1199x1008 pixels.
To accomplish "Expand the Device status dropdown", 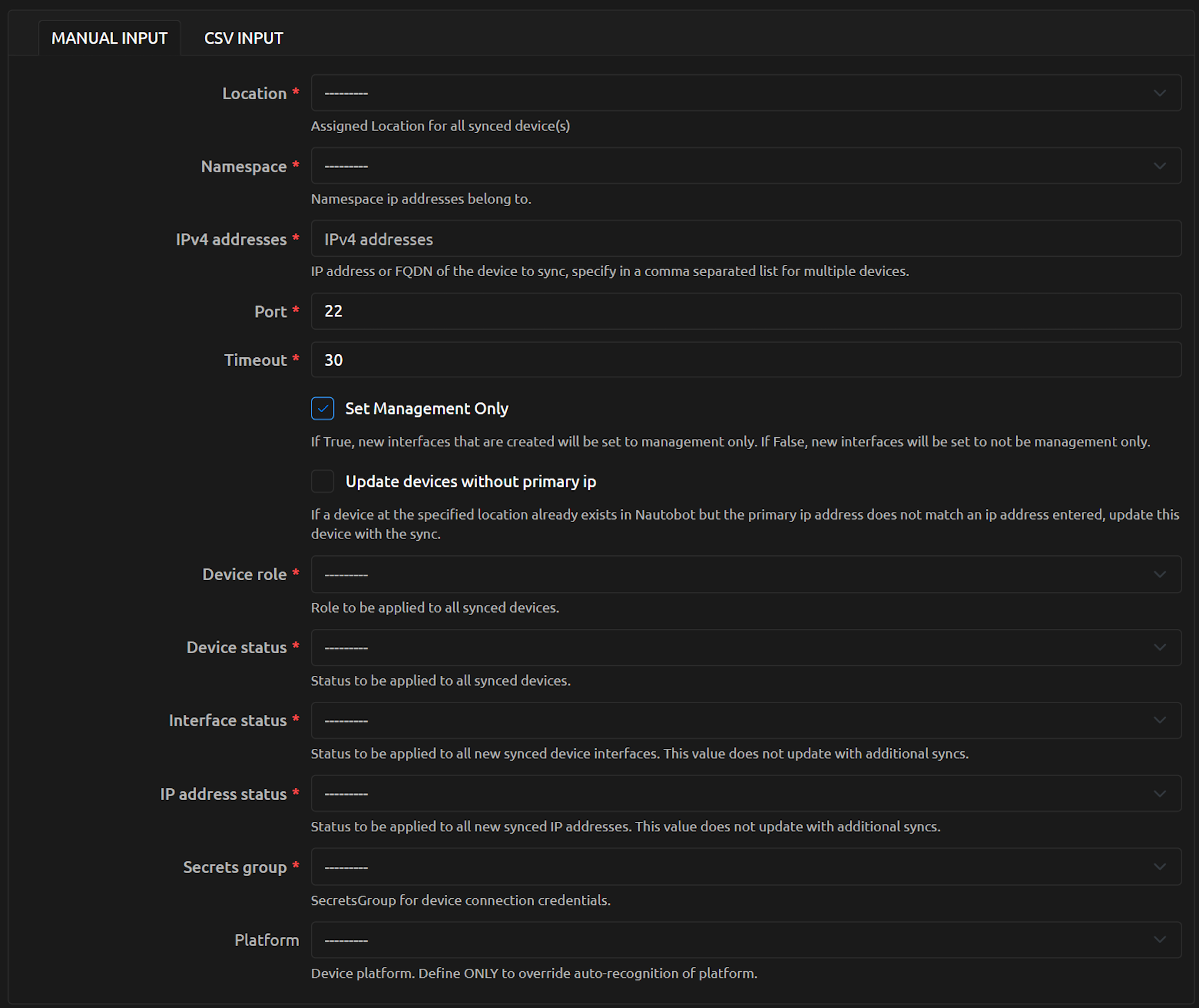I will [x=745, y=648].
